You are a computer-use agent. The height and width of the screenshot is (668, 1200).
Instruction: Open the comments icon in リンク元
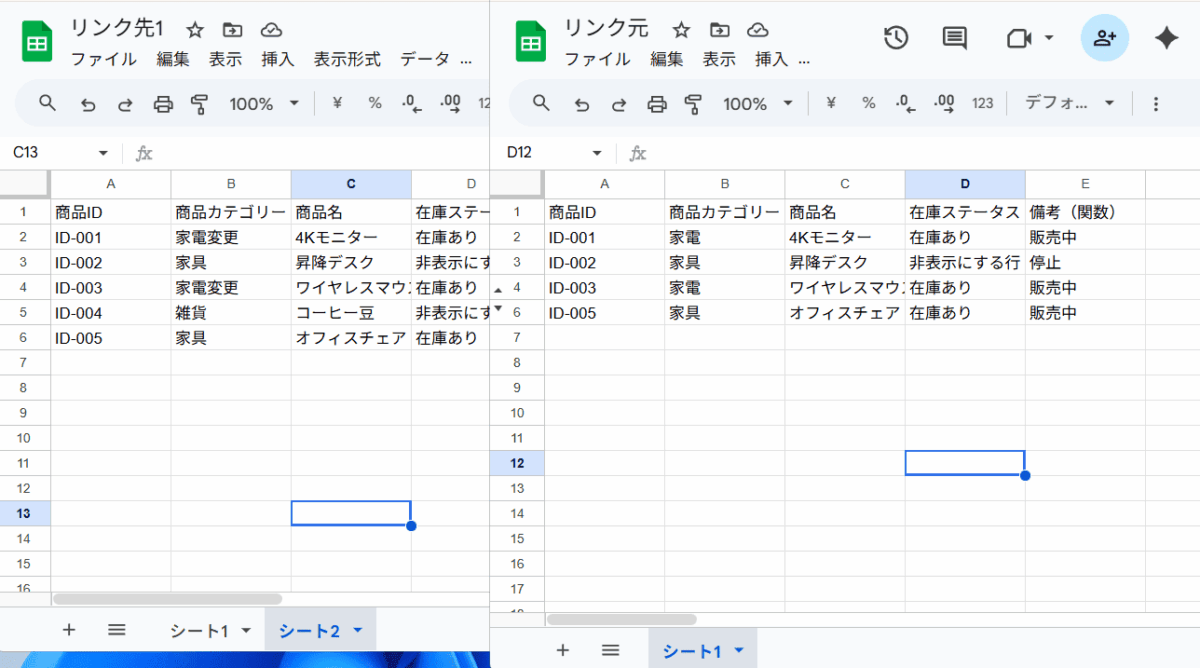tap(955, 38)
